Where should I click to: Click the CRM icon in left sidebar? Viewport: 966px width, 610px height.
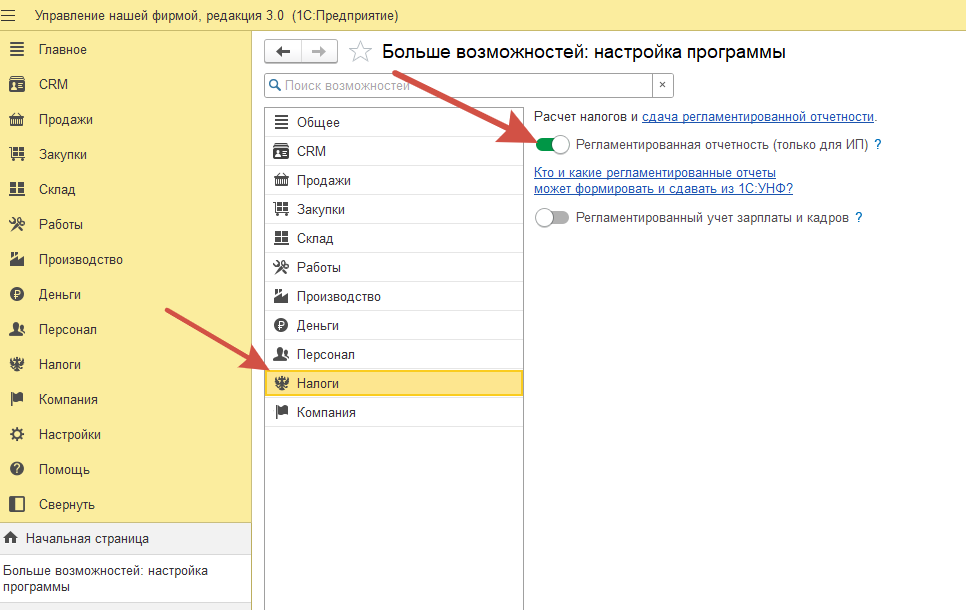click(x=16, y=85)
